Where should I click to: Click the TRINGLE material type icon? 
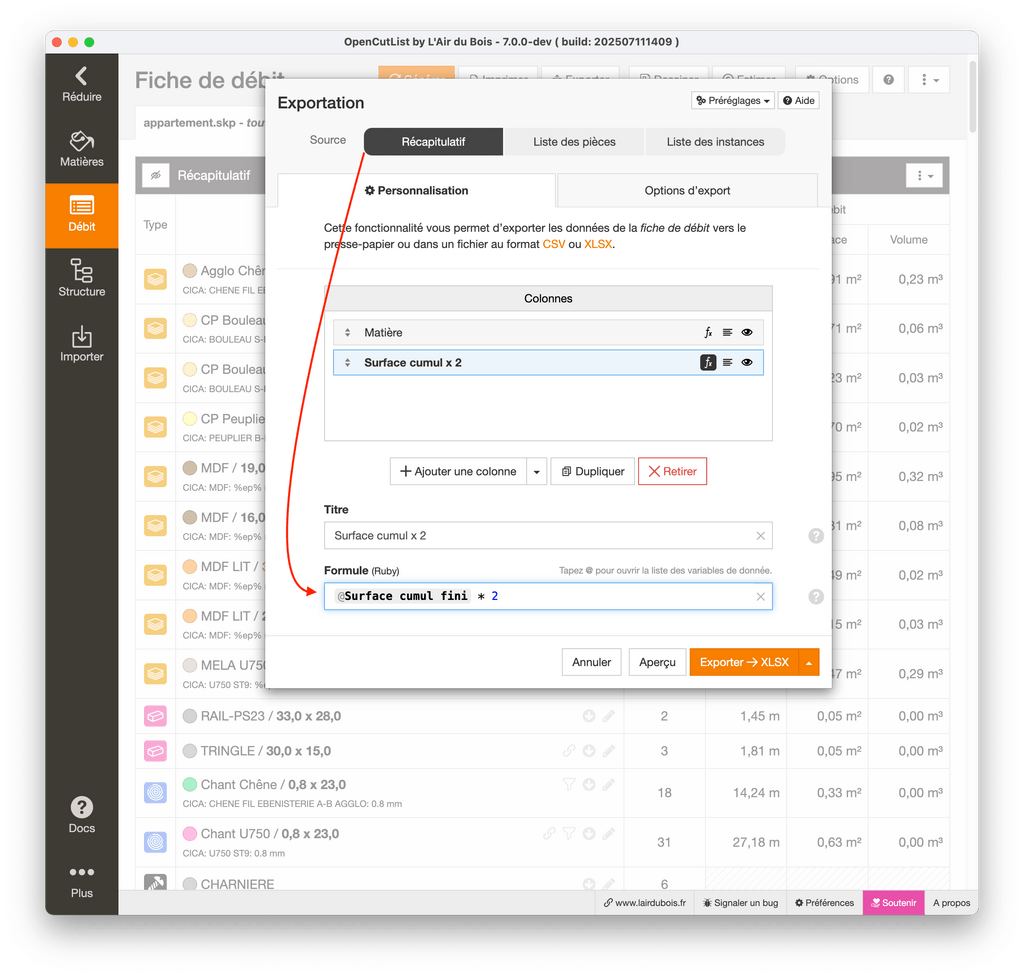tap(155, 751)
